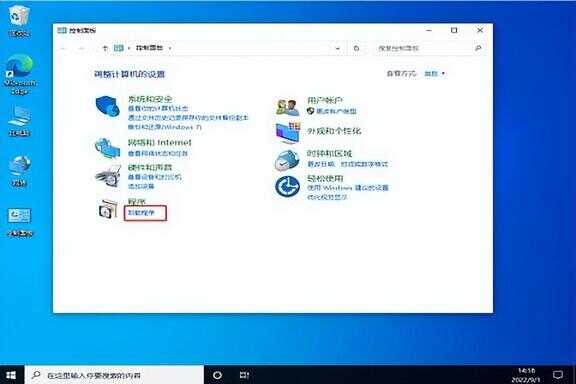Open the 外观和个性化 heading link
The image size is (576, 384).
(334, 131)
